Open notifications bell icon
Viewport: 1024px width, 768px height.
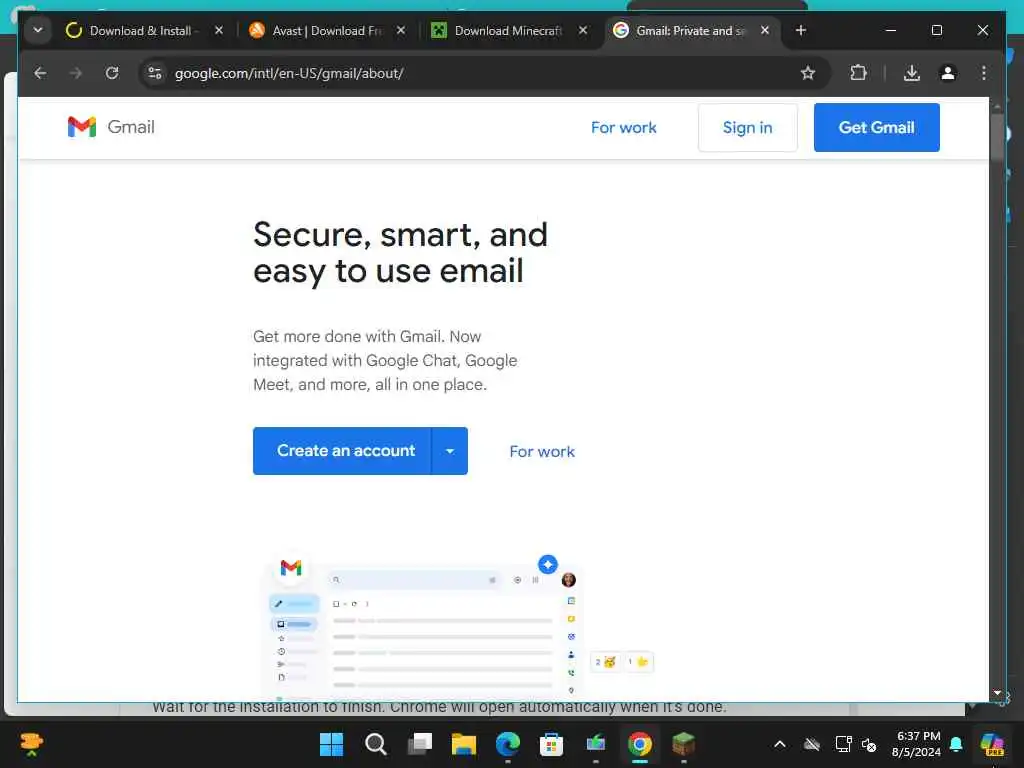956,744
